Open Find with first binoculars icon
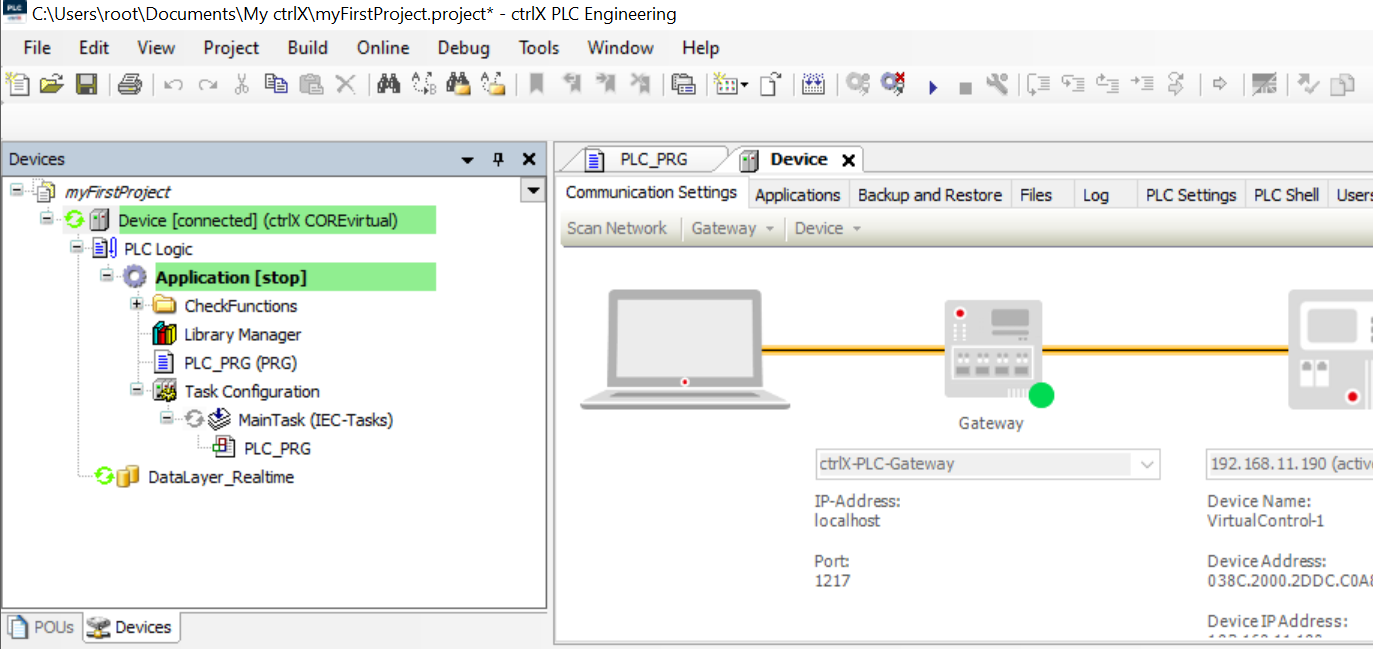 click(x=389, y=85)
